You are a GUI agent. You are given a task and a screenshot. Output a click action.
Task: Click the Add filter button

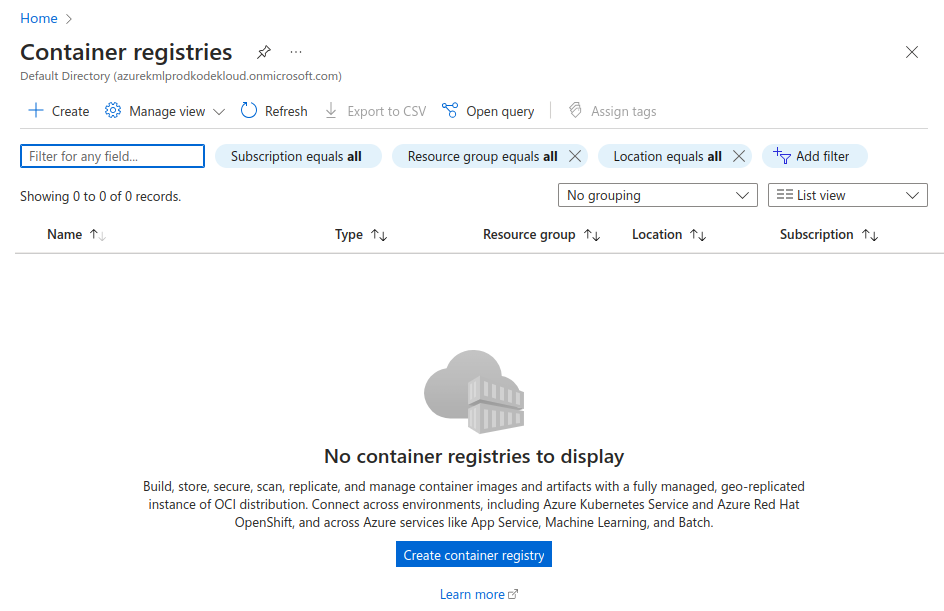click(814, 156)
